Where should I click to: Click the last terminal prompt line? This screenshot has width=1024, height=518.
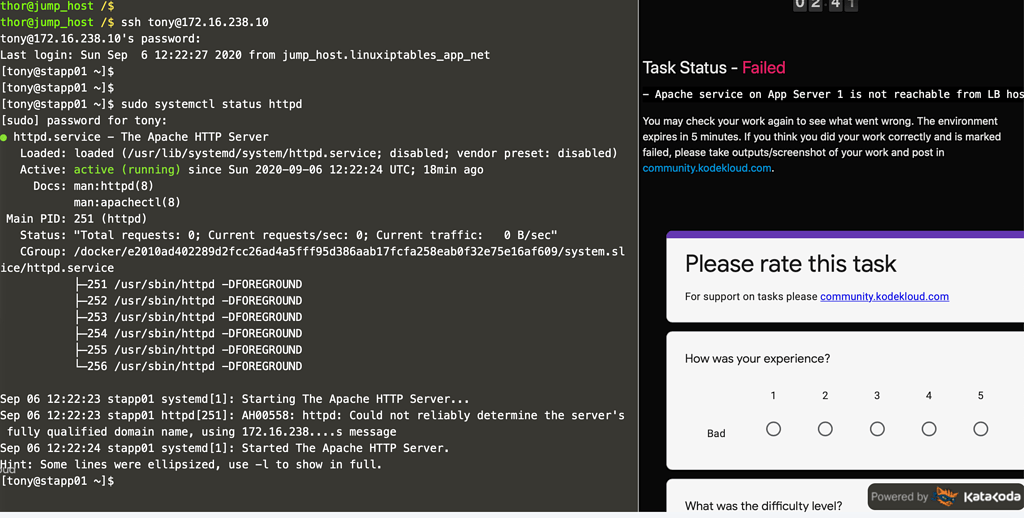click(57, 482)
